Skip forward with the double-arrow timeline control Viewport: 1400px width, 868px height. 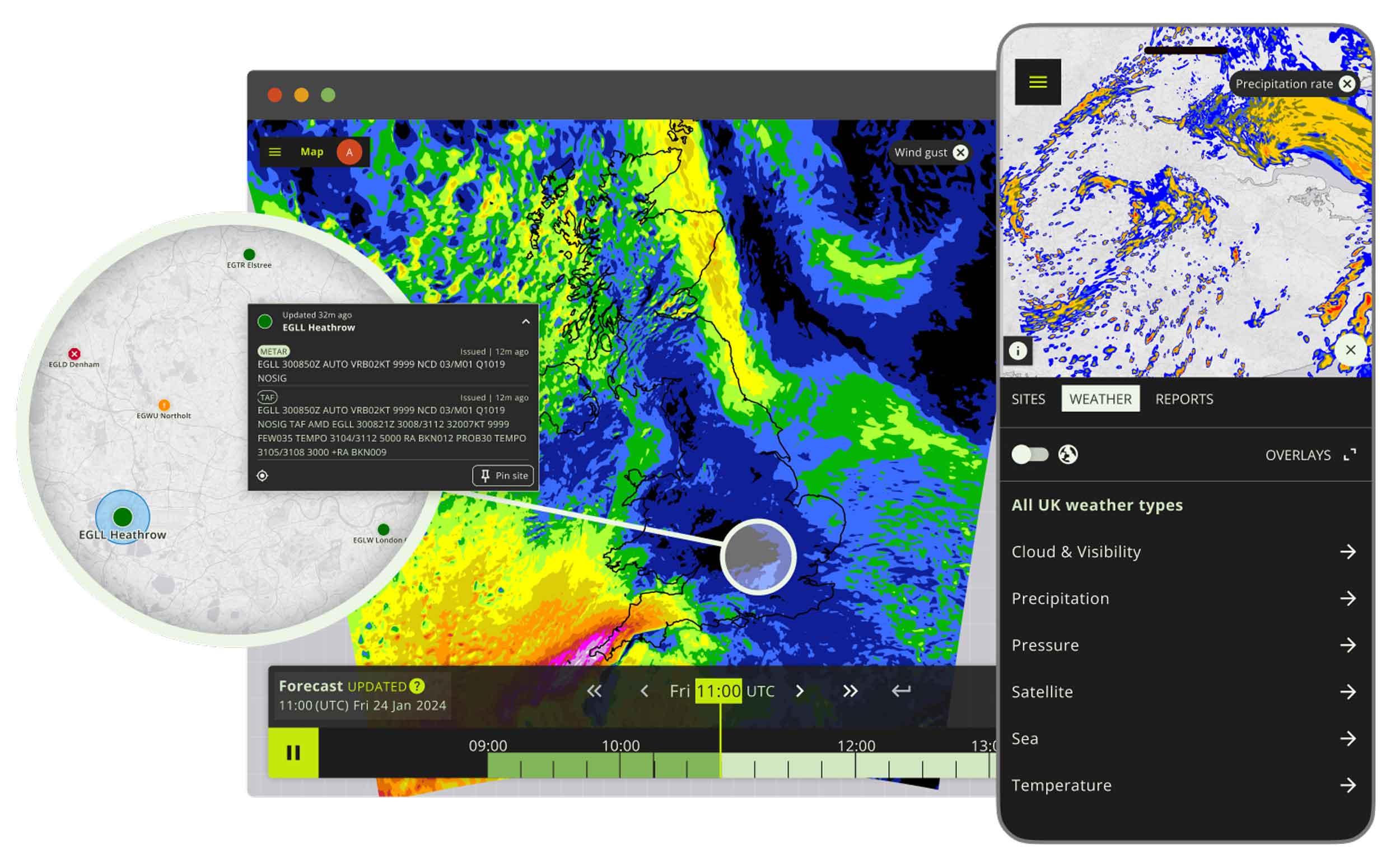850,691
